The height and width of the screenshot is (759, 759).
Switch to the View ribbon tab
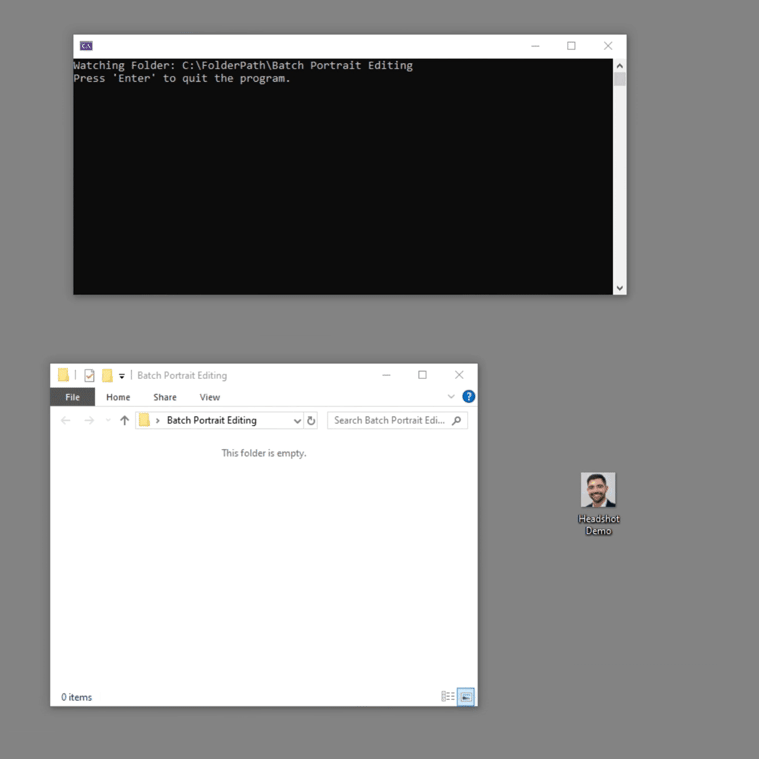tap(210, 397)
